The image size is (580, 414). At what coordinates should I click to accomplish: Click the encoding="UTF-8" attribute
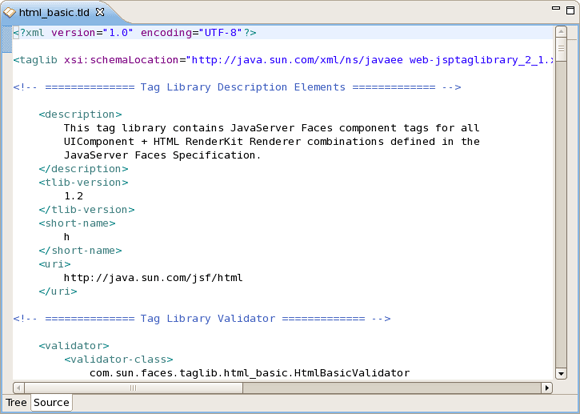pyautogui.click(x=191, y=33)
